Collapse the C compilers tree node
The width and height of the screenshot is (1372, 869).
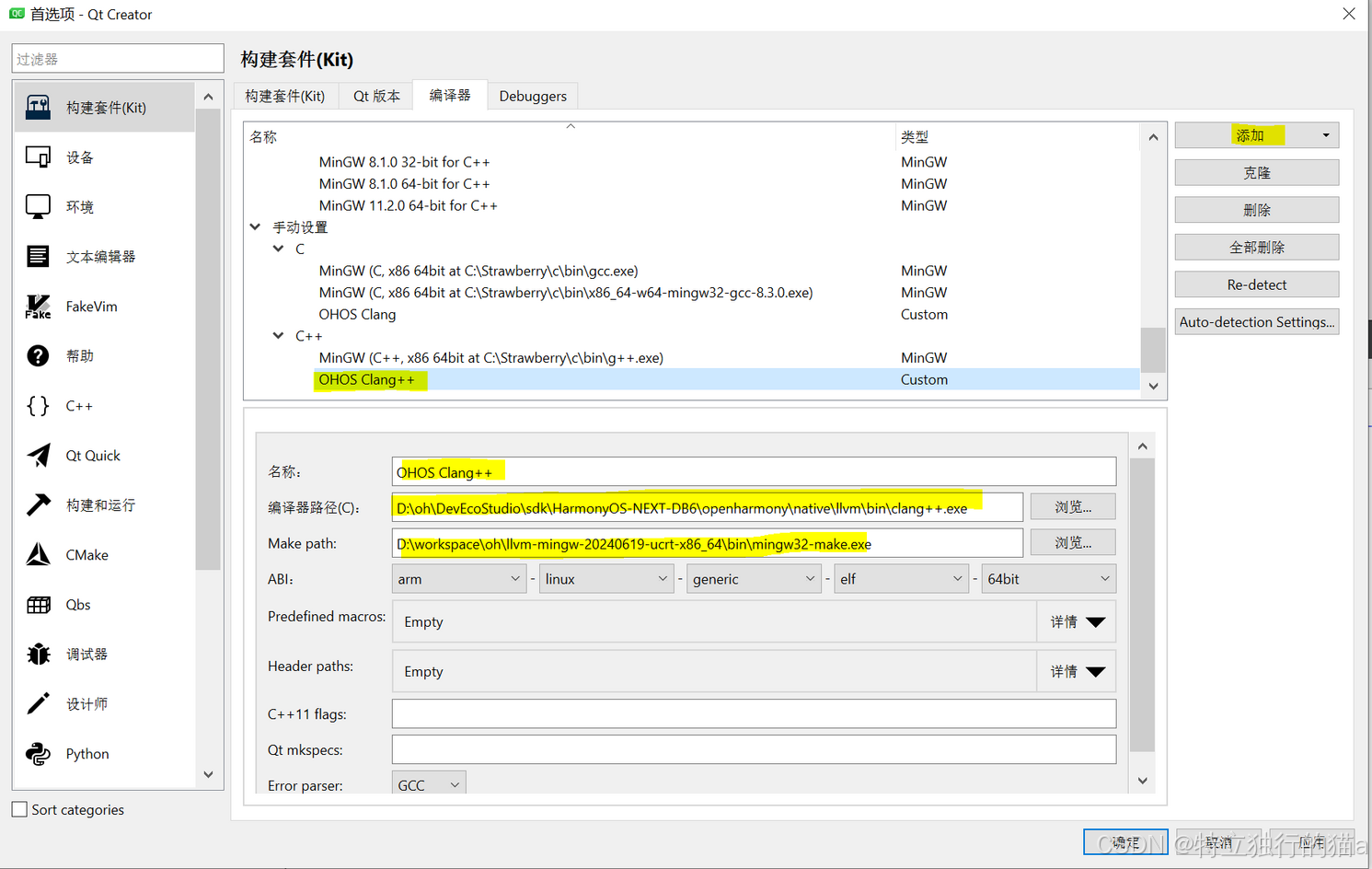pyautogui.click(x=278, y=249)
